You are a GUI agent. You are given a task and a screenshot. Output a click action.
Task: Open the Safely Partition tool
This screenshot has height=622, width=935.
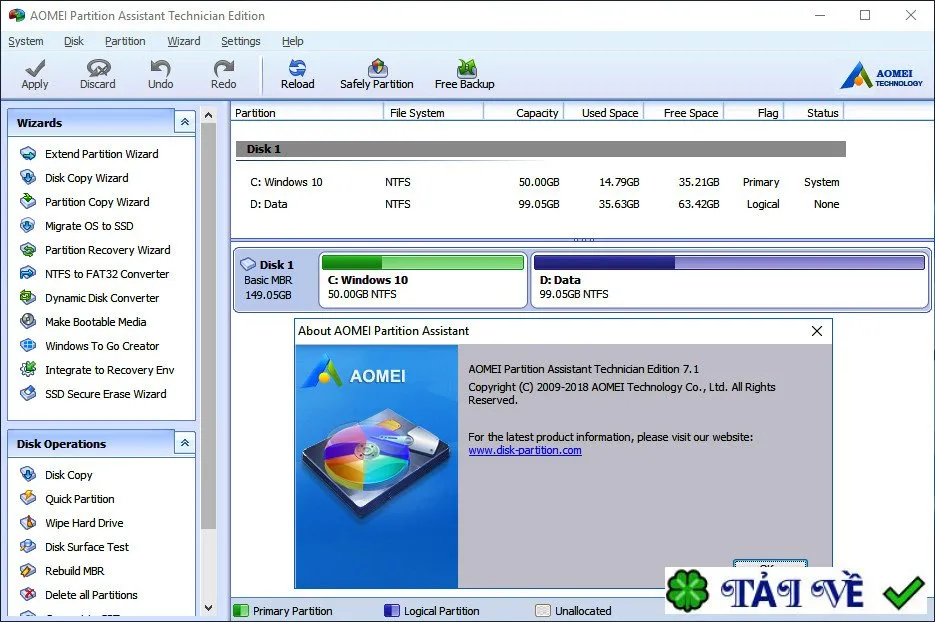(x=376, y=75)
